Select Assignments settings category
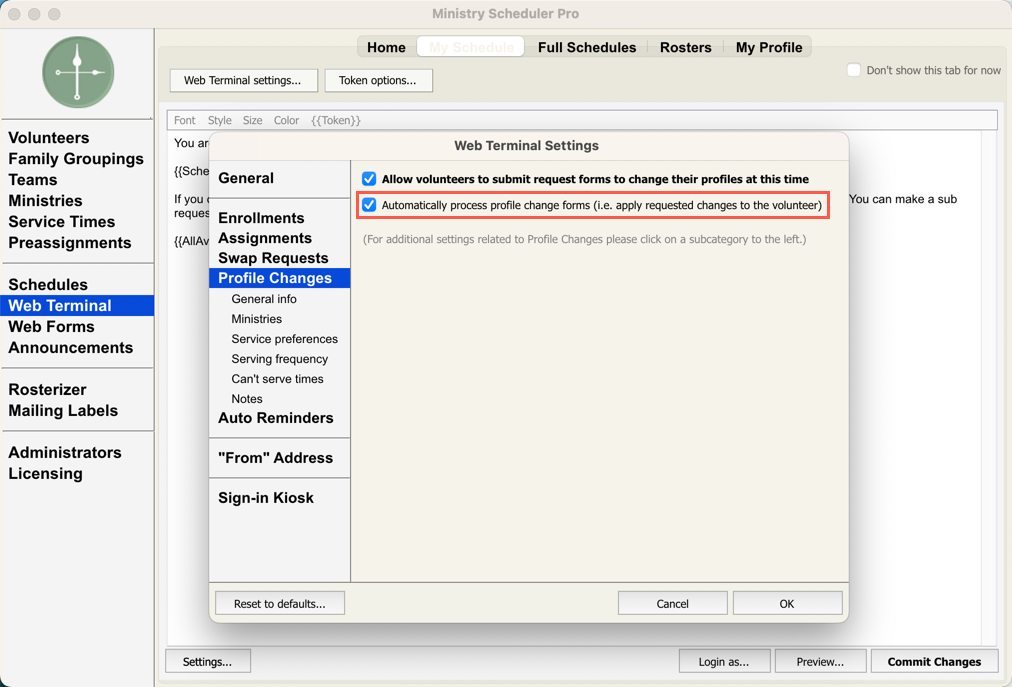This screenshot has width=1012, height=687. pos(279,238)
